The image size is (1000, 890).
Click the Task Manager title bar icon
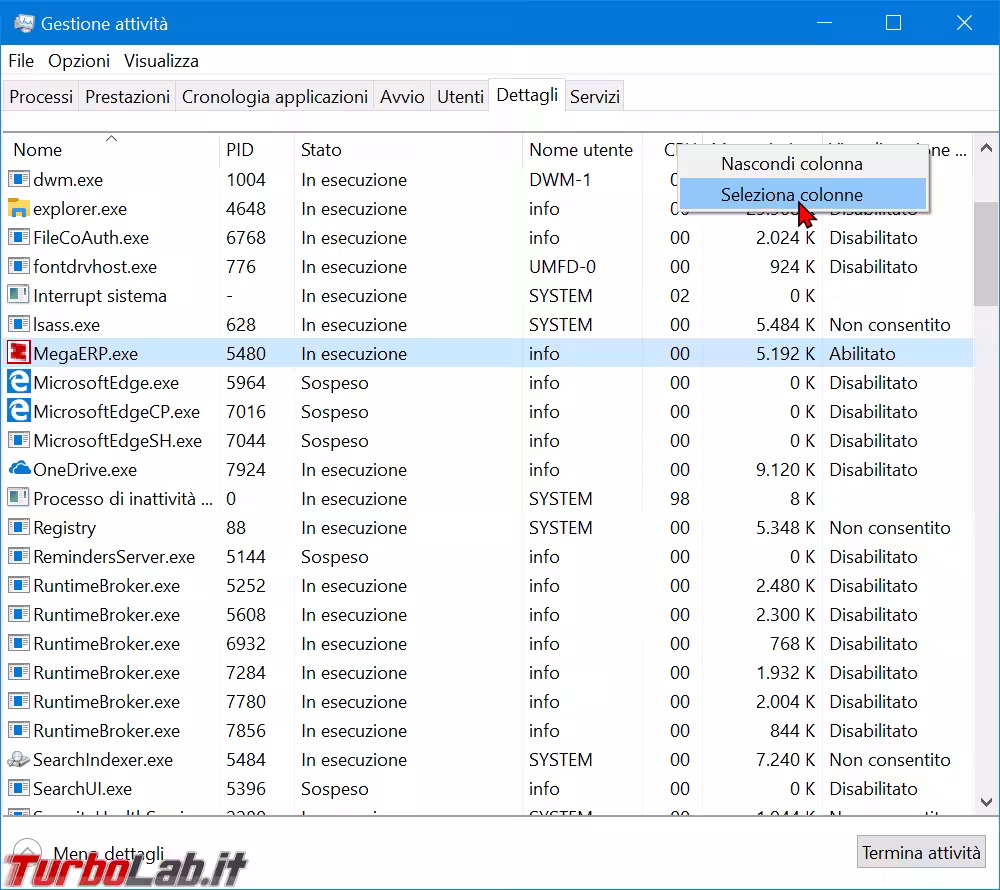[24, 23]
